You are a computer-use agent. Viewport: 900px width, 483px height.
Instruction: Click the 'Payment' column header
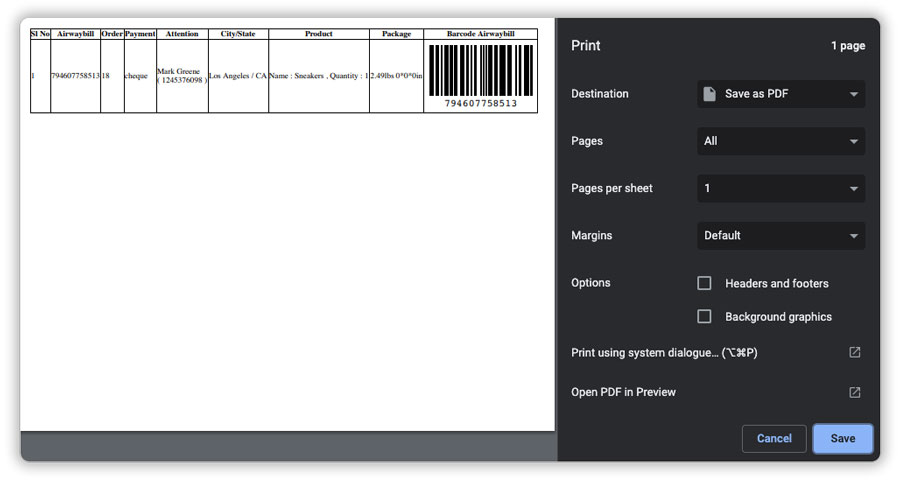coord(140,34)
